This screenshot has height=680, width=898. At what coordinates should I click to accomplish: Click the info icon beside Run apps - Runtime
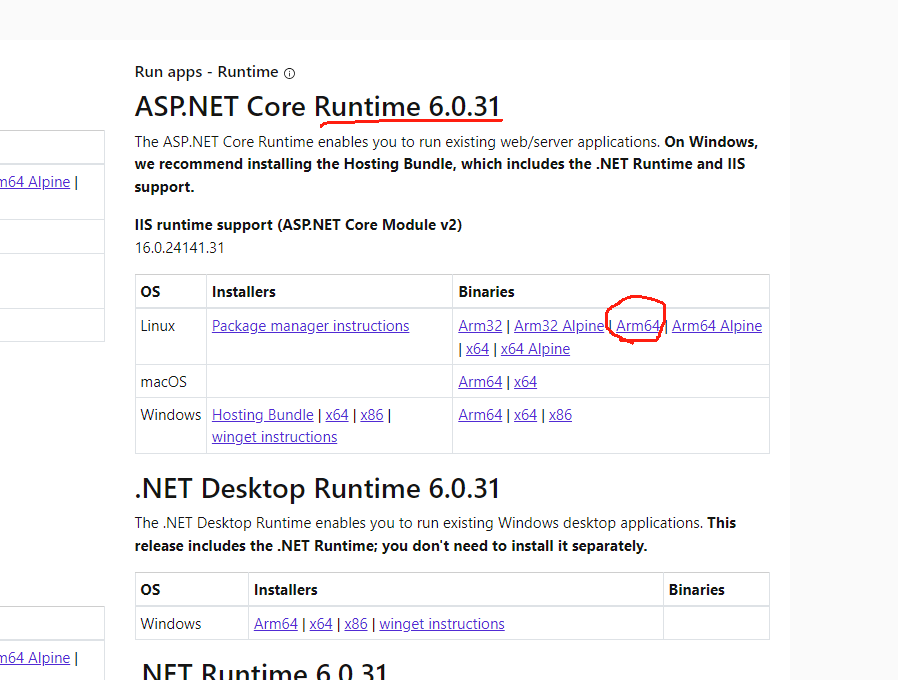tap(290, 73)
